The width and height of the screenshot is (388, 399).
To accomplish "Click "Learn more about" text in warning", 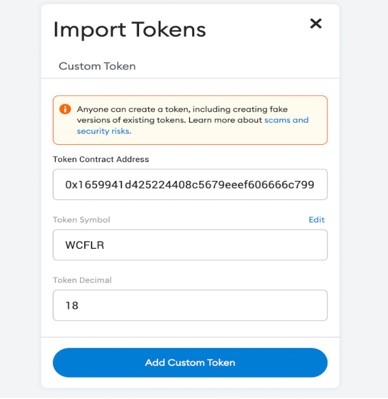I will pos(225,120).
